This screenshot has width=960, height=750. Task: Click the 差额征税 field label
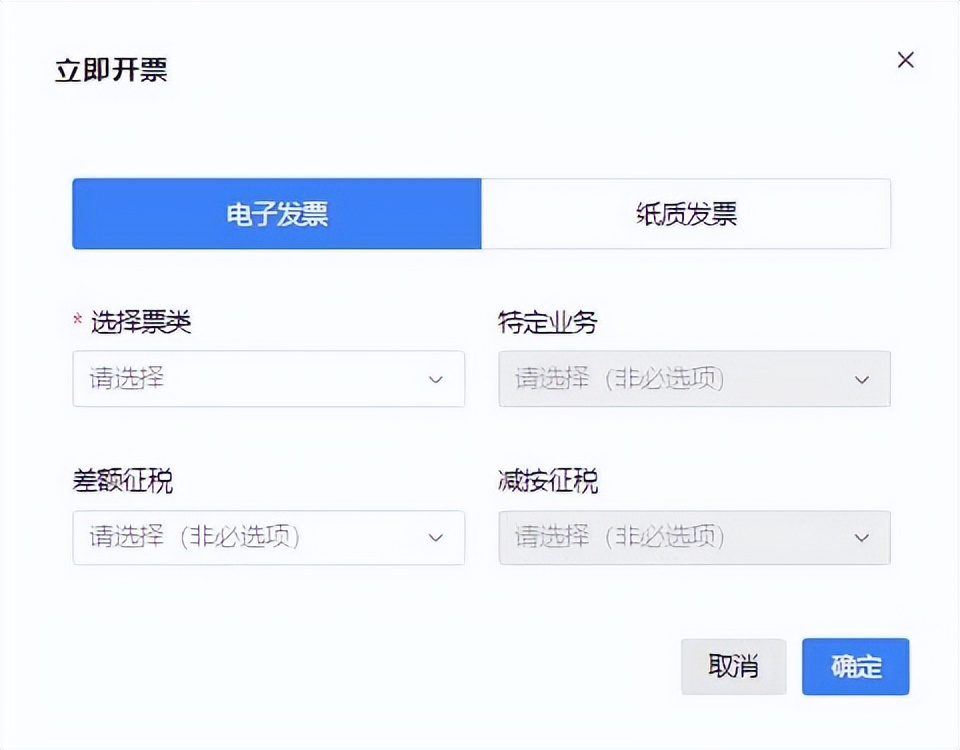(122, 481)
